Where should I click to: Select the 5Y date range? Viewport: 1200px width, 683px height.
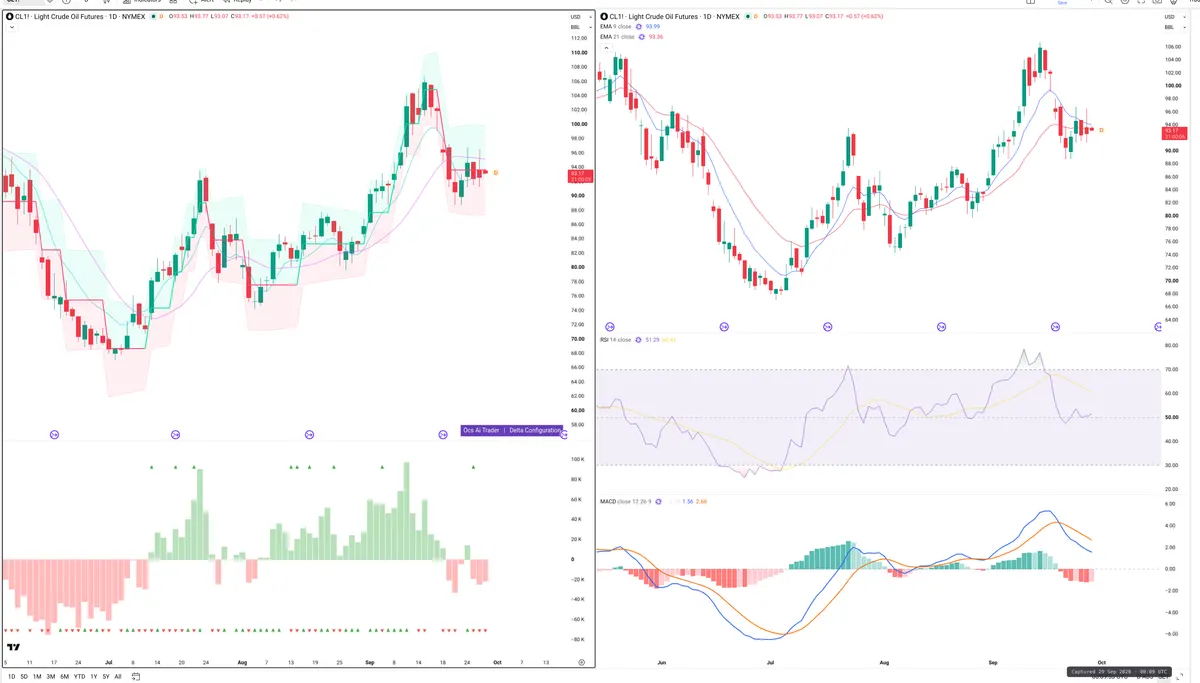(106, 677)
